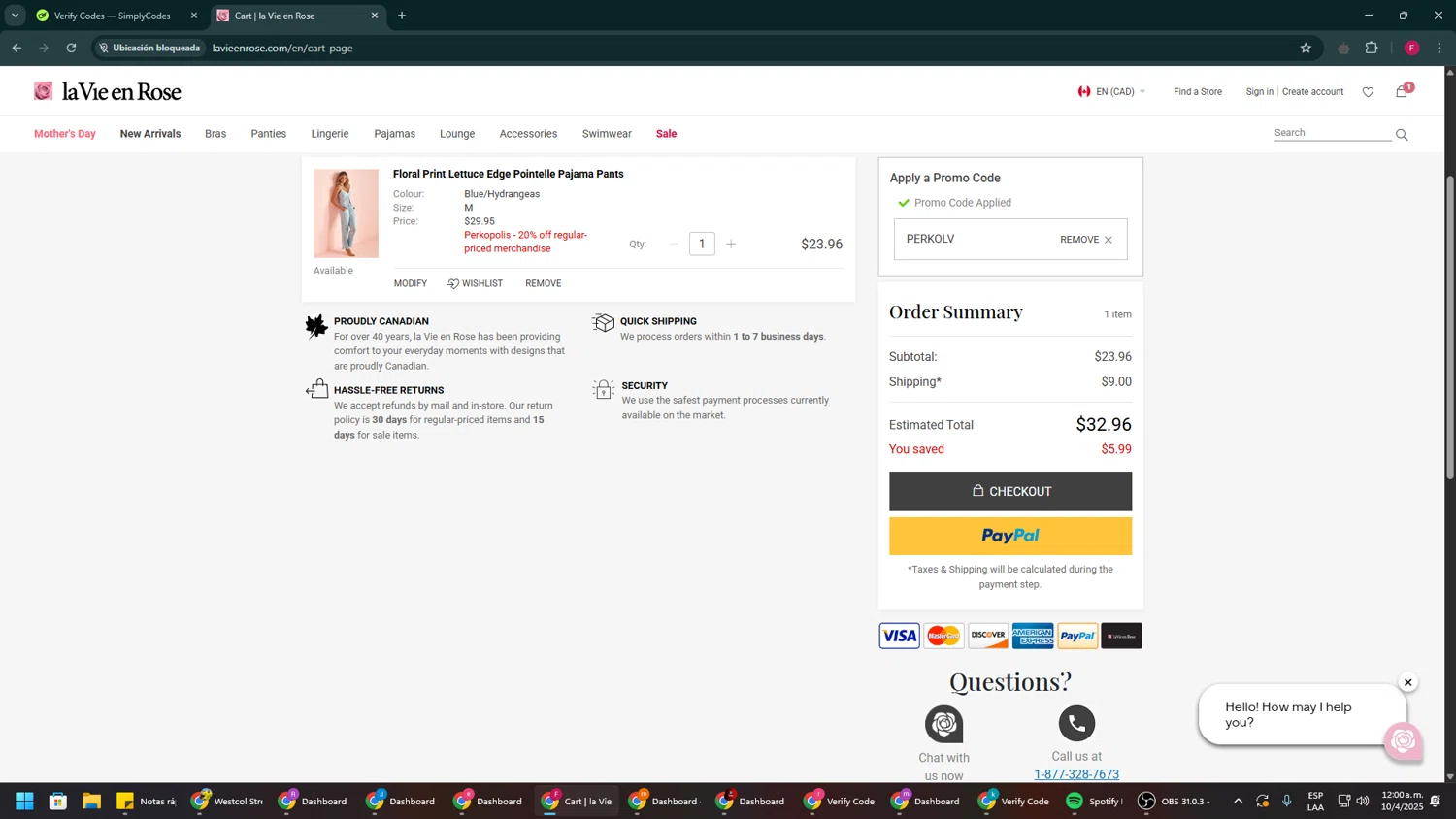
Task: Open Spotify from taskbar
Action: (x=1094, y=802)
